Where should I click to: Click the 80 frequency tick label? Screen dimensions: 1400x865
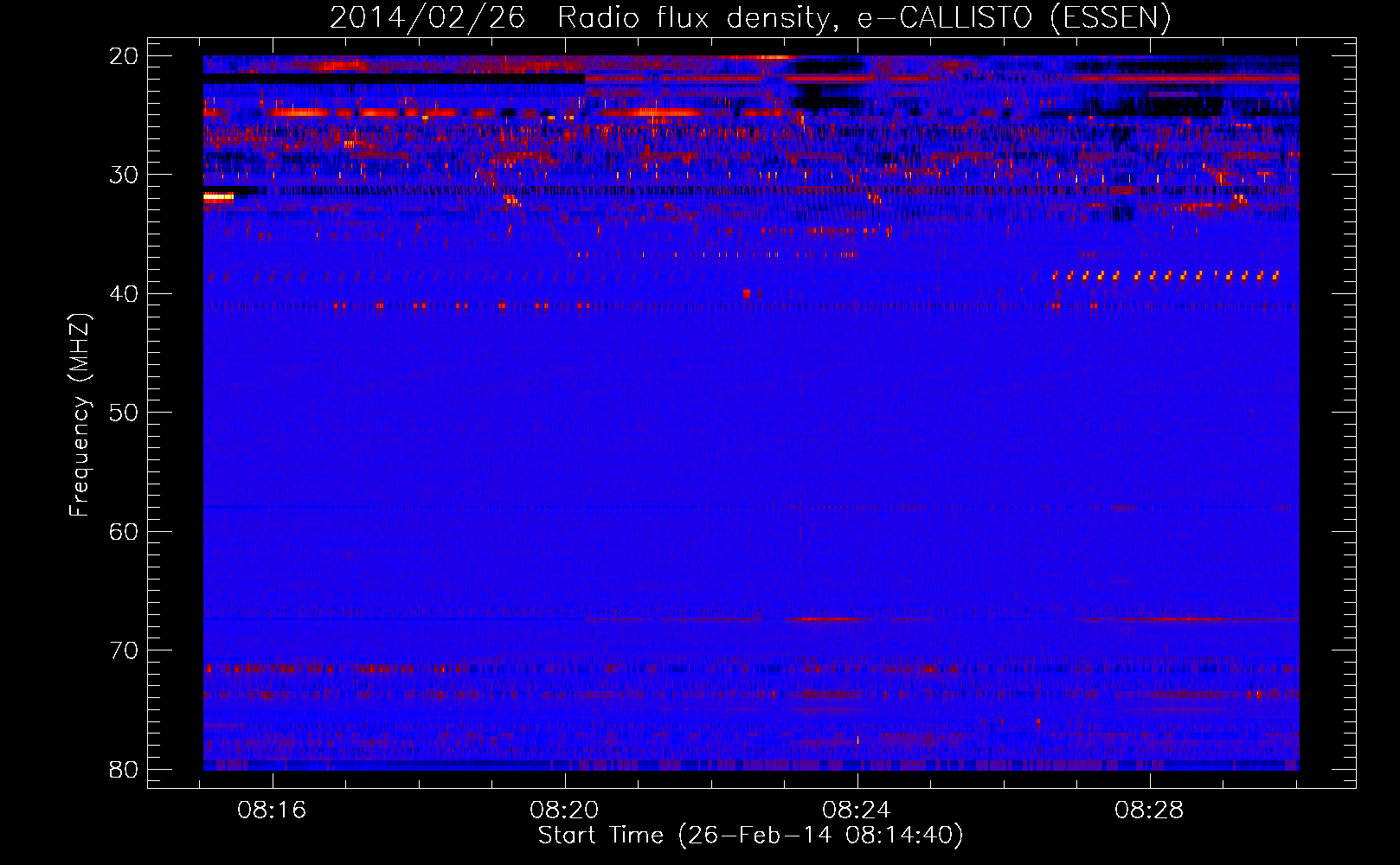tap(124, 769)
